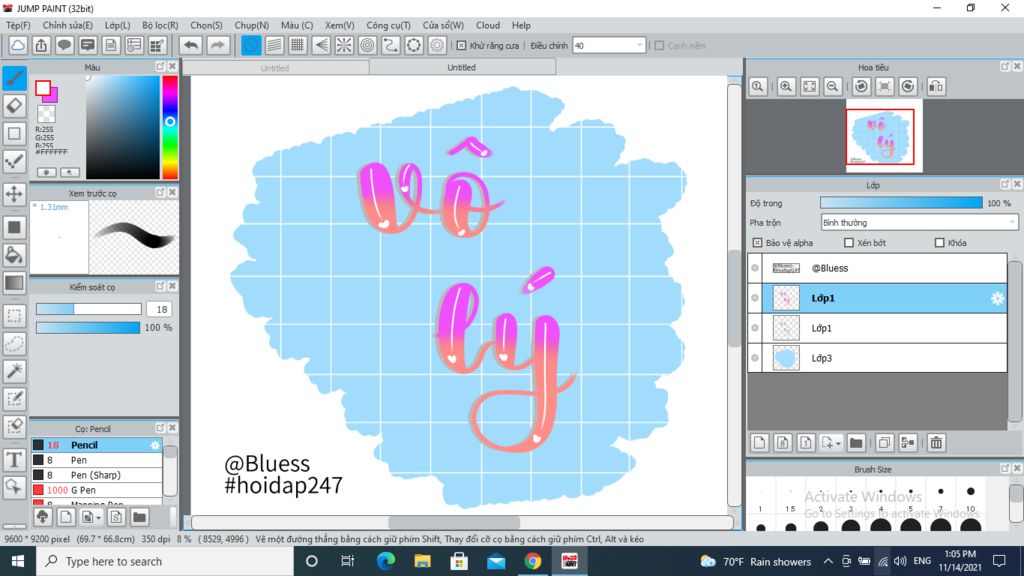Open Chrome from the Windows taskbar
This screenshot has width=1024, height=576.
pyautogui.click(x=533, y=561)
